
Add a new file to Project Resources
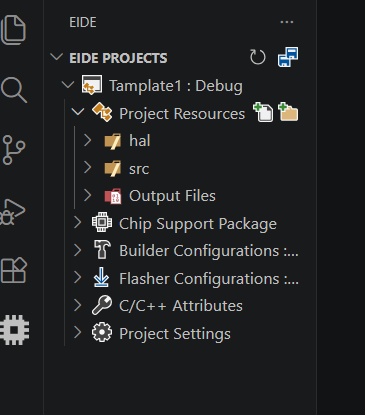[x=263, y=112]
